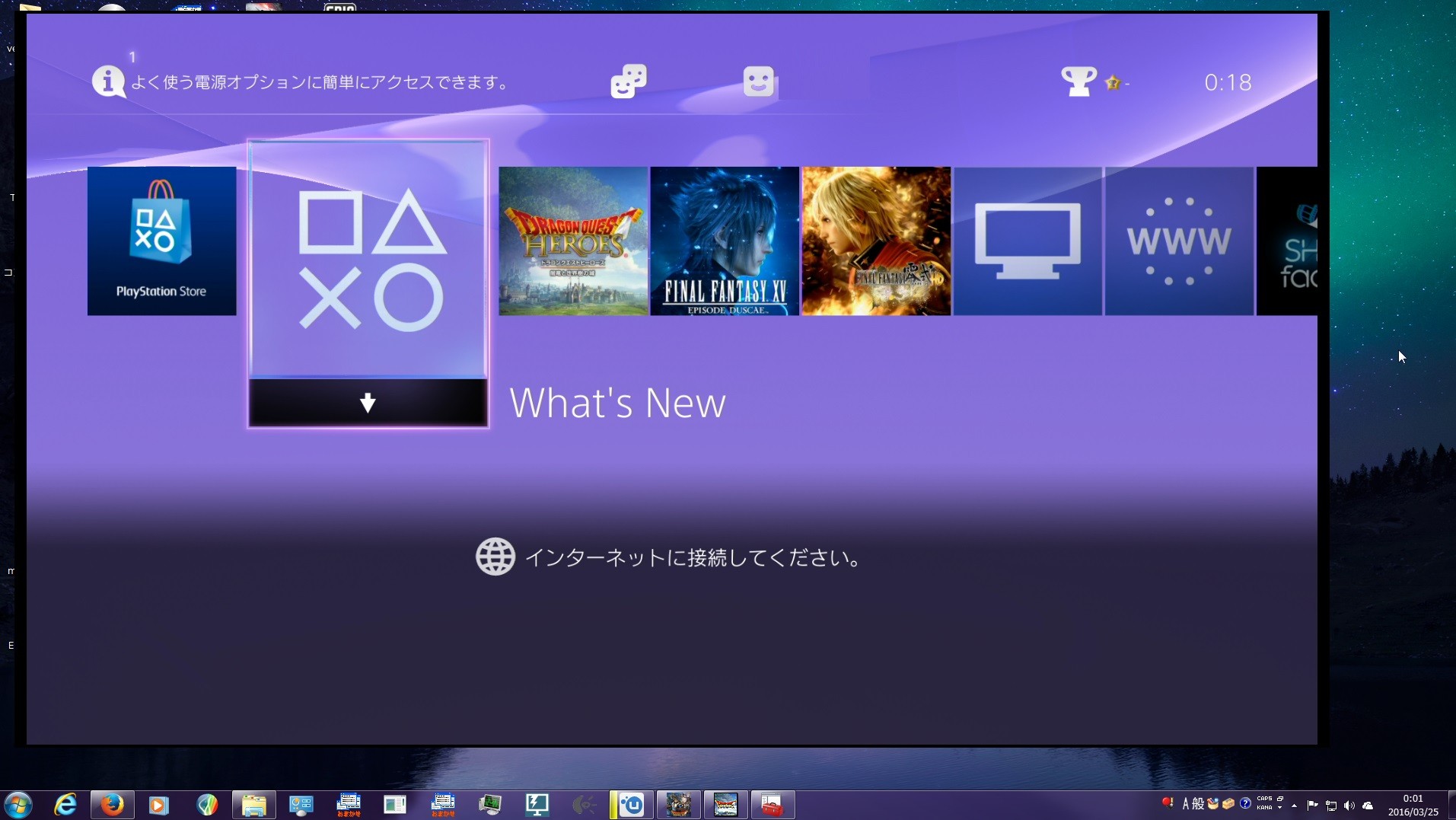Open the Friends double-face icon
1456x820 pixels.
[x=629, y=81]
